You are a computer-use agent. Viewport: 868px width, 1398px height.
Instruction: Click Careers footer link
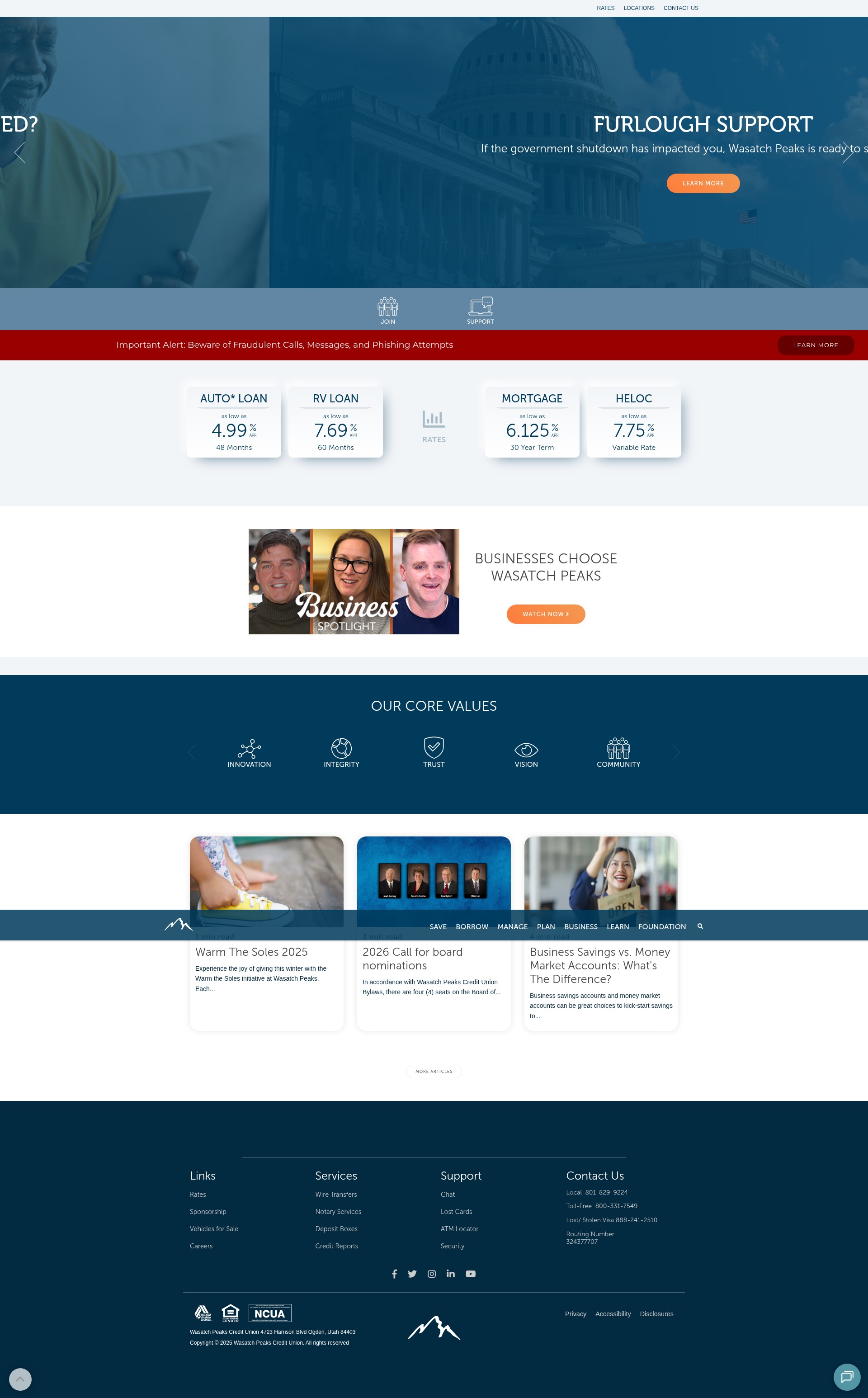201,1246
